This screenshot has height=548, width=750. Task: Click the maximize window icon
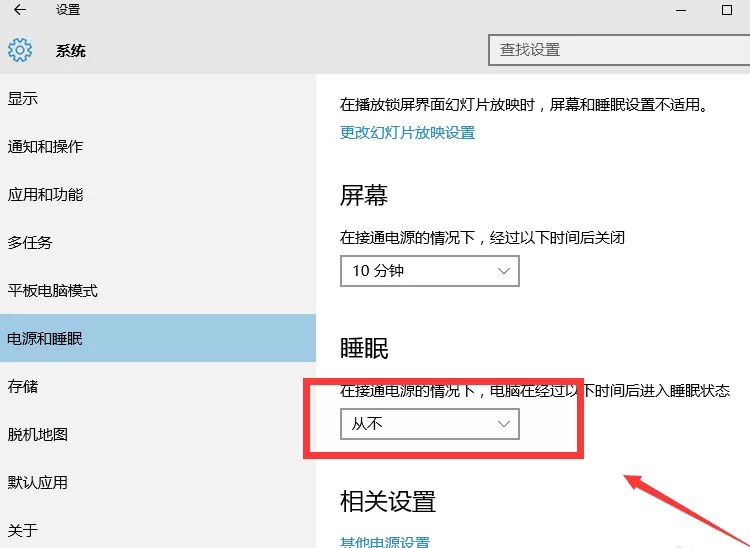point(727,10)
